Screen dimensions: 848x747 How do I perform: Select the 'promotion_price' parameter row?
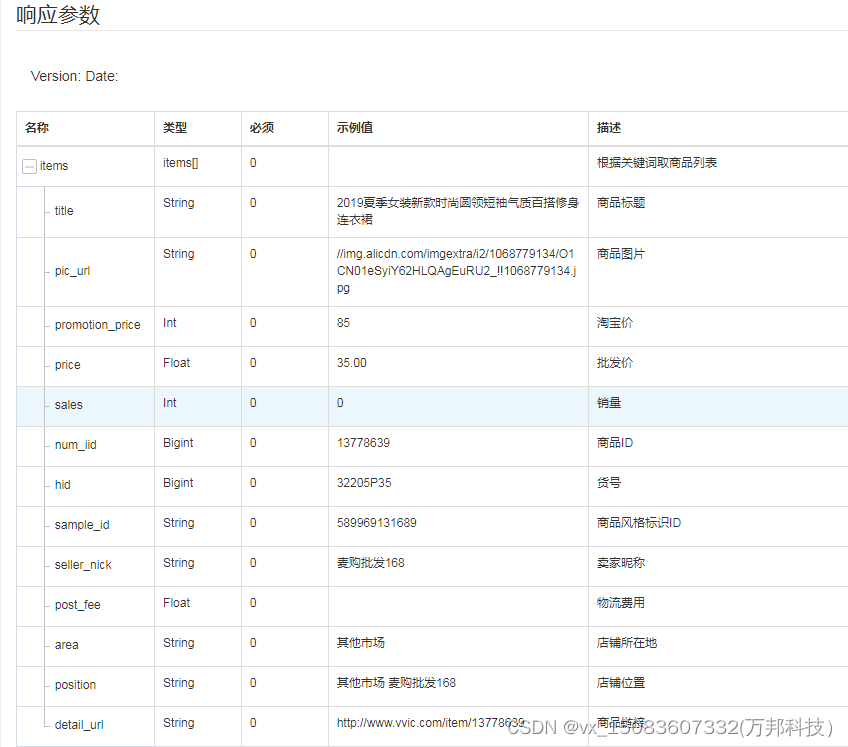click(x=432, y=327)
